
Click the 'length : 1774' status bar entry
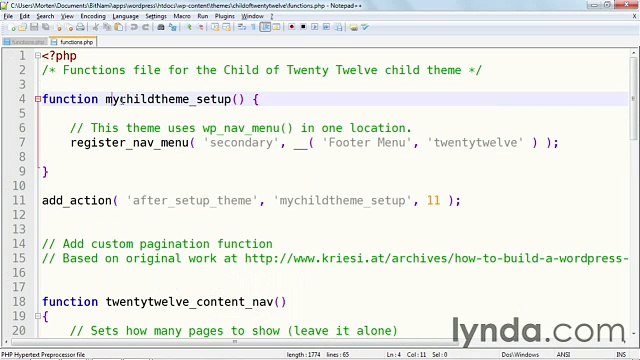tap(303, 355)
